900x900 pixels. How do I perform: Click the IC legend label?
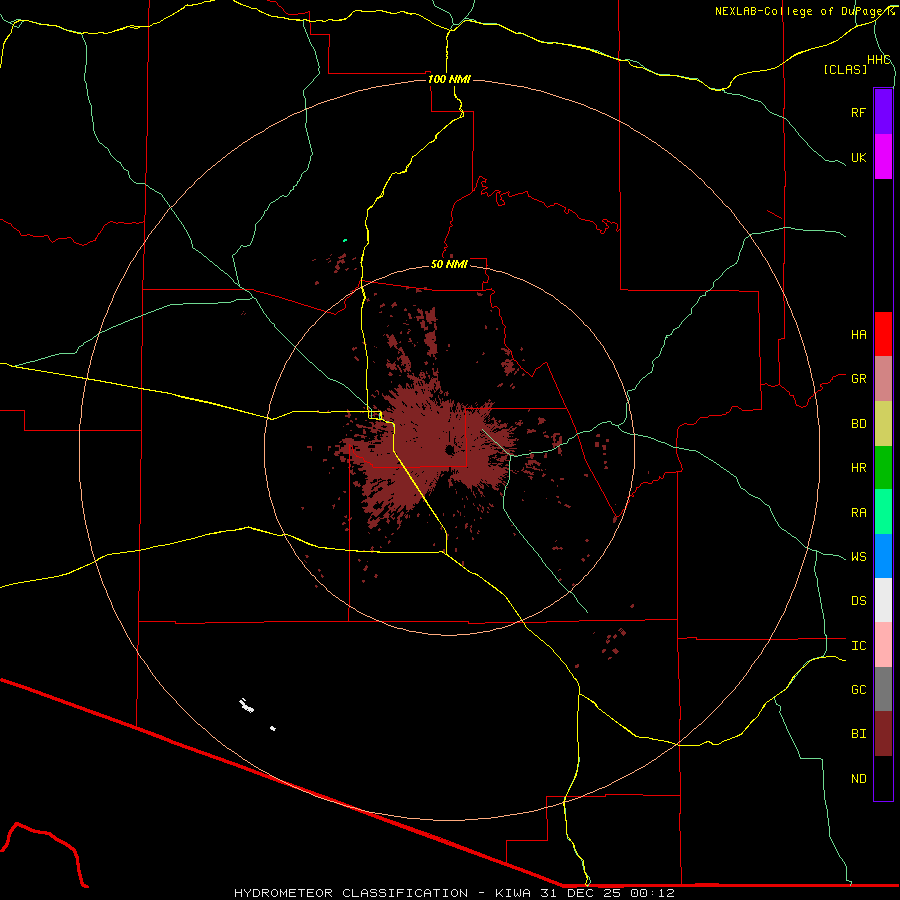(858, 646)
